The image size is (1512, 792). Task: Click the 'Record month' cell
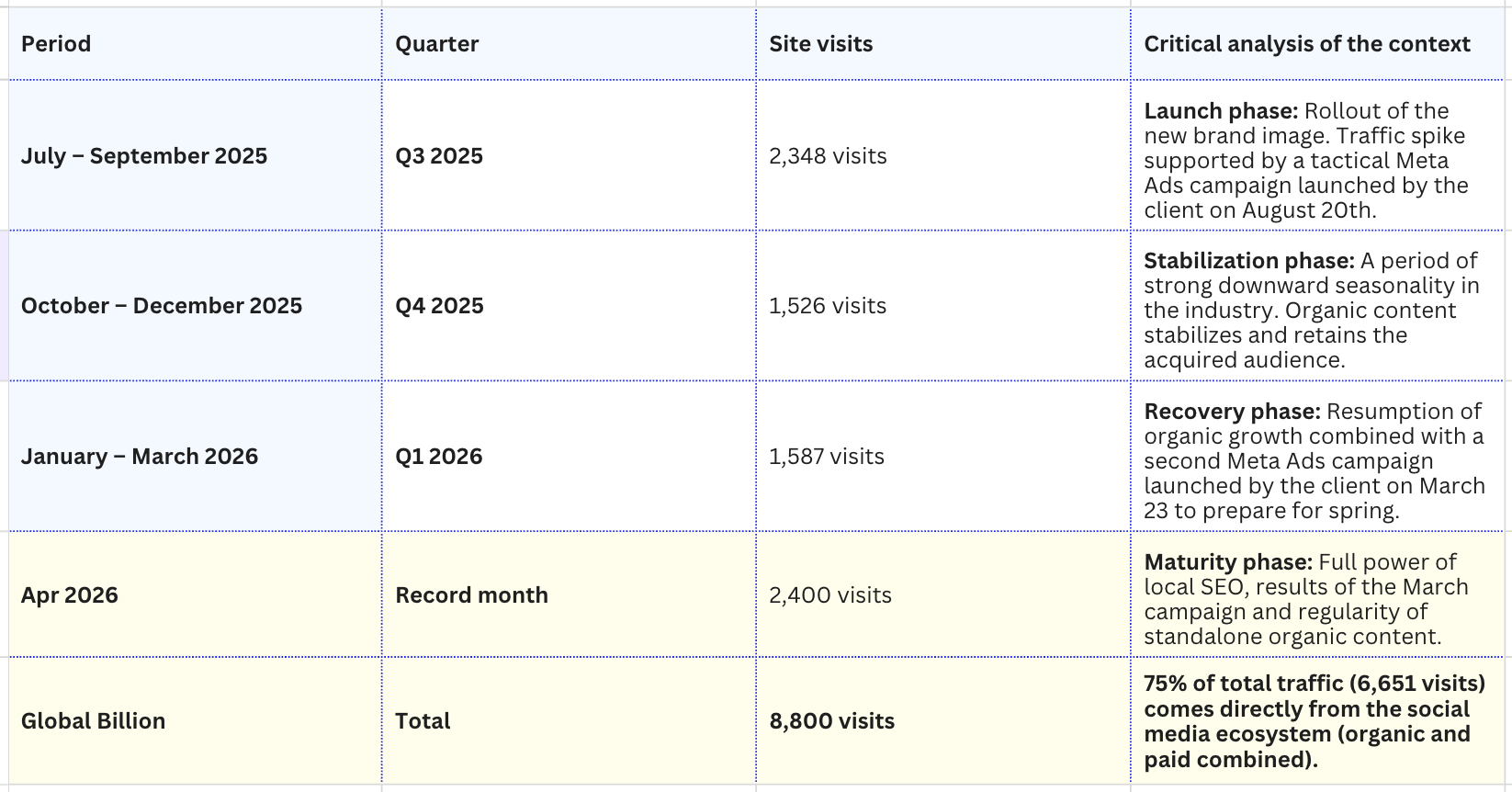click(x=569, y=594)
